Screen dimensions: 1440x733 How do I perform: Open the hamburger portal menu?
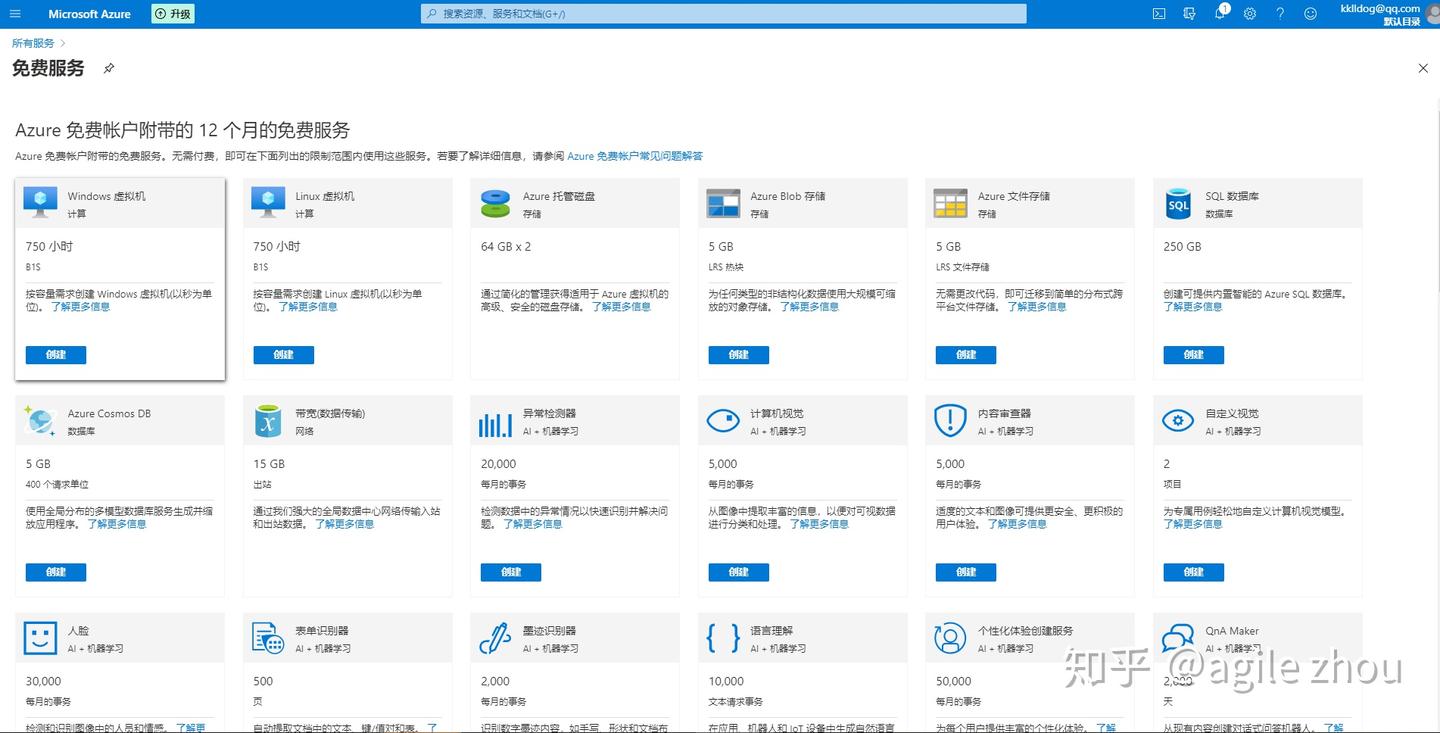(x=15, y=14)
